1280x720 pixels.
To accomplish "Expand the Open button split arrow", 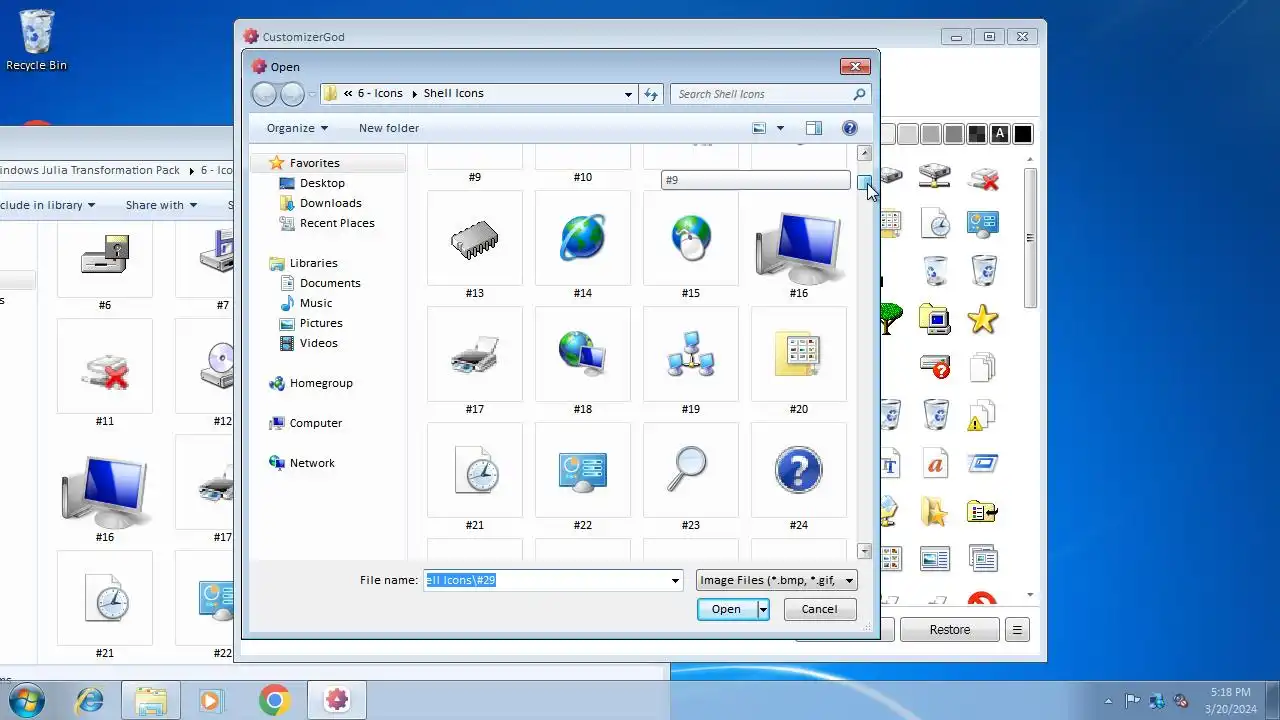I will point(763,609).
